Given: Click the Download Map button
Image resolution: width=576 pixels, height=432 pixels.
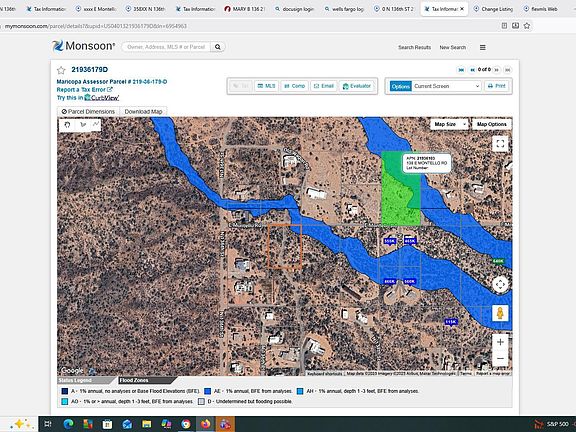Looking at the screenshot, I should click(143, 112).
